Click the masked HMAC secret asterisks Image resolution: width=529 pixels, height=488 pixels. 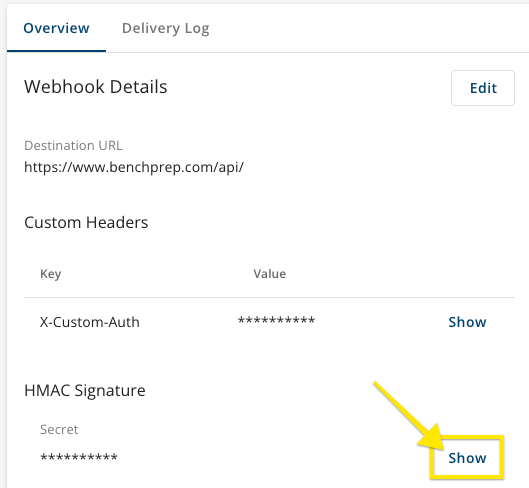[79, 457]
